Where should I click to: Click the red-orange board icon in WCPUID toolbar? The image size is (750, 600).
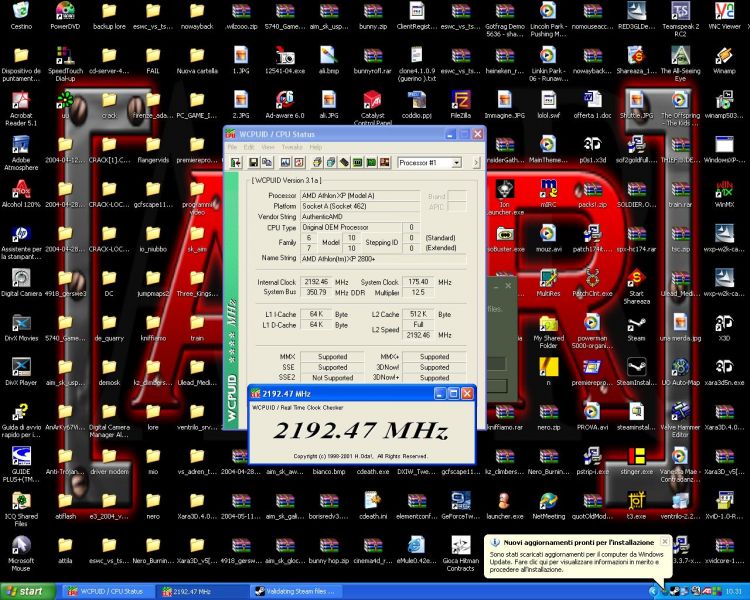(384, 163)
